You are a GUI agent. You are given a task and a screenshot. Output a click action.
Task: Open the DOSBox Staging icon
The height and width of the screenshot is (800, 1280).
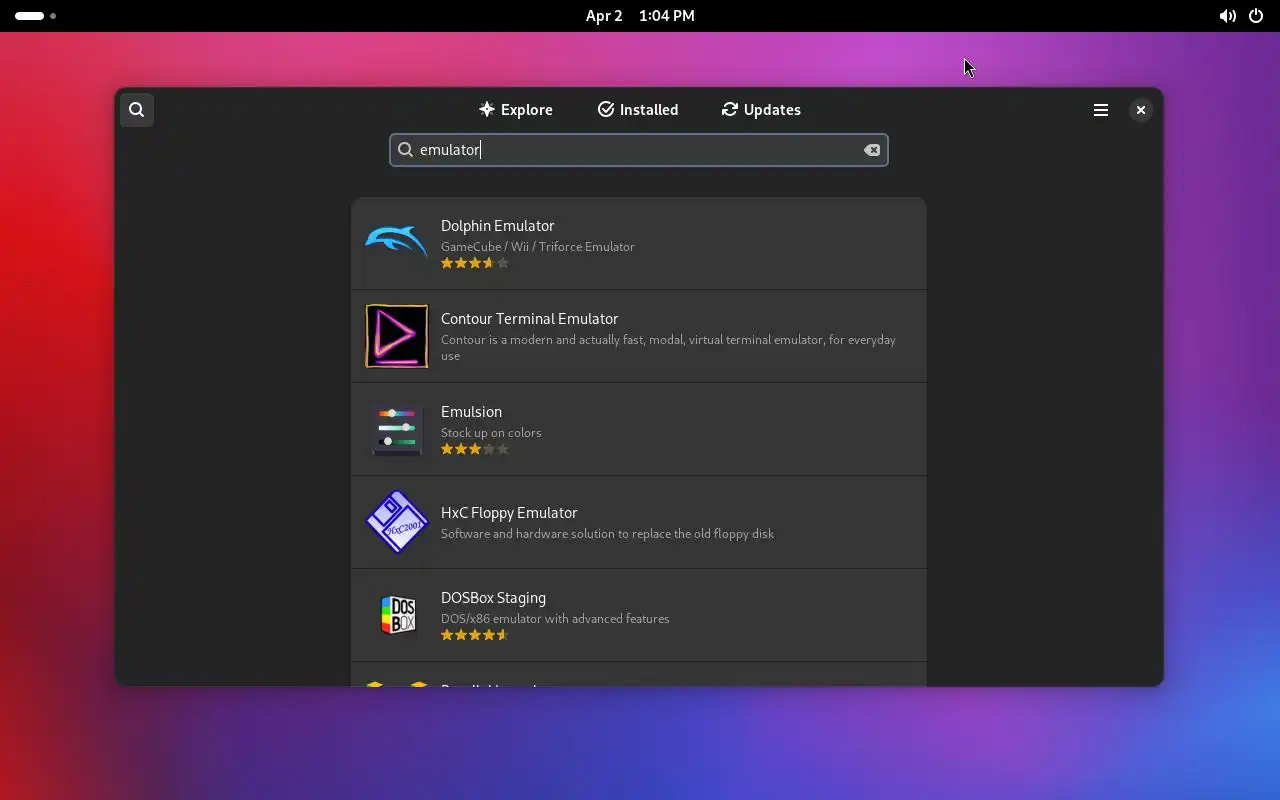click(x=397, y=615)
